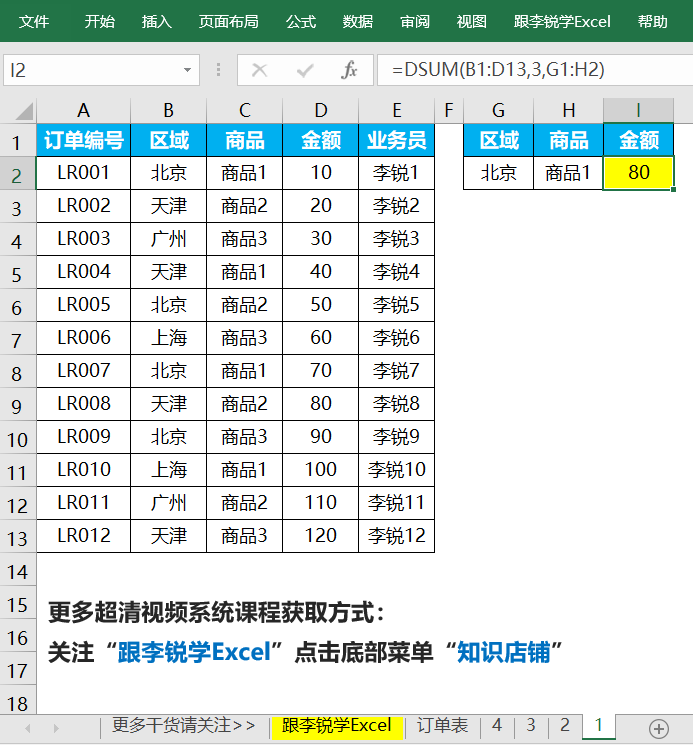Expand the Name Box dropdown arrow
The image size is (693, 745).
point(188,70)
